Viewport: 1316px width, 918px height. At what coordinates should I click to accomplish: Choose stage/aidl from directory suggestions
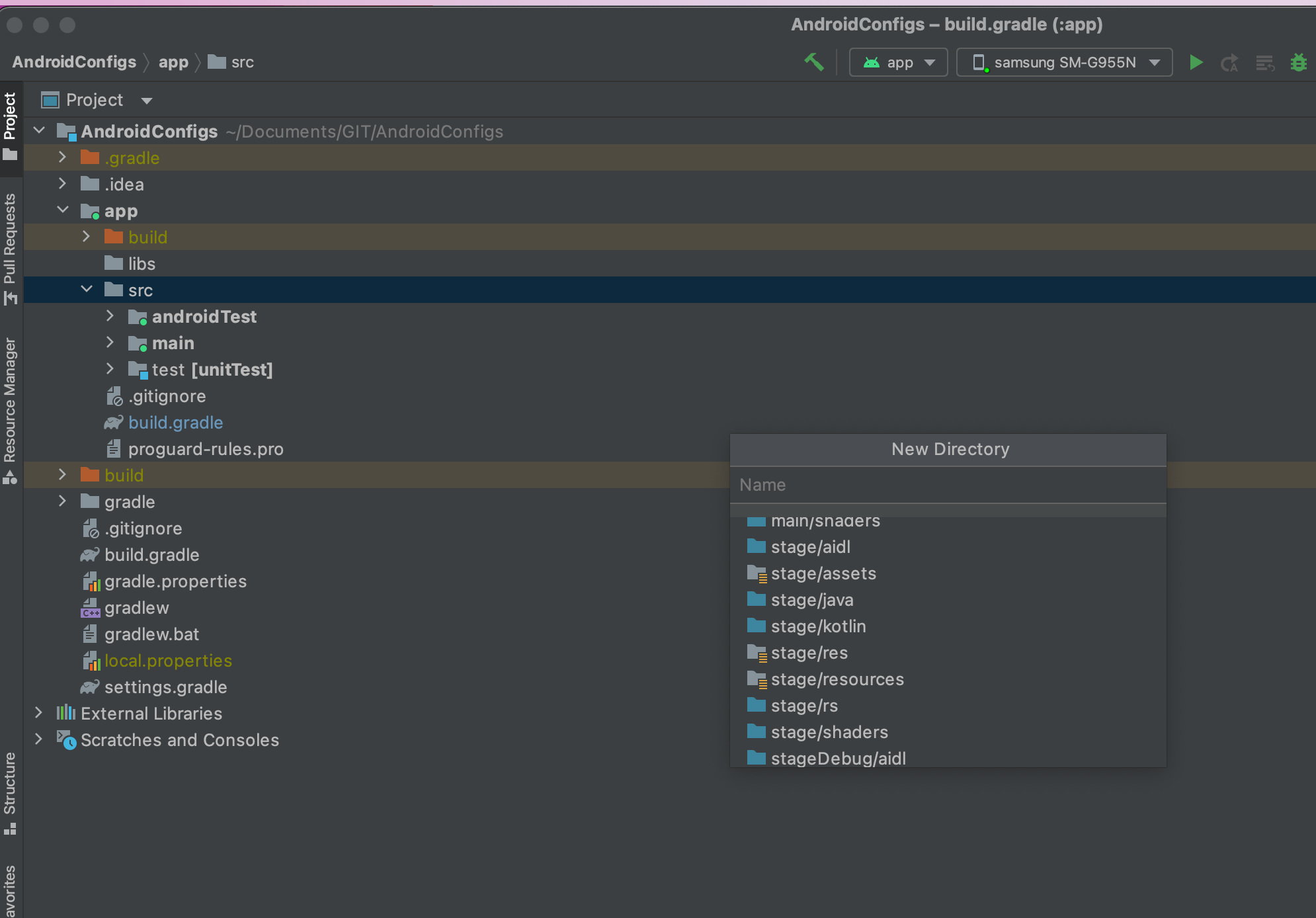point(948,547)
